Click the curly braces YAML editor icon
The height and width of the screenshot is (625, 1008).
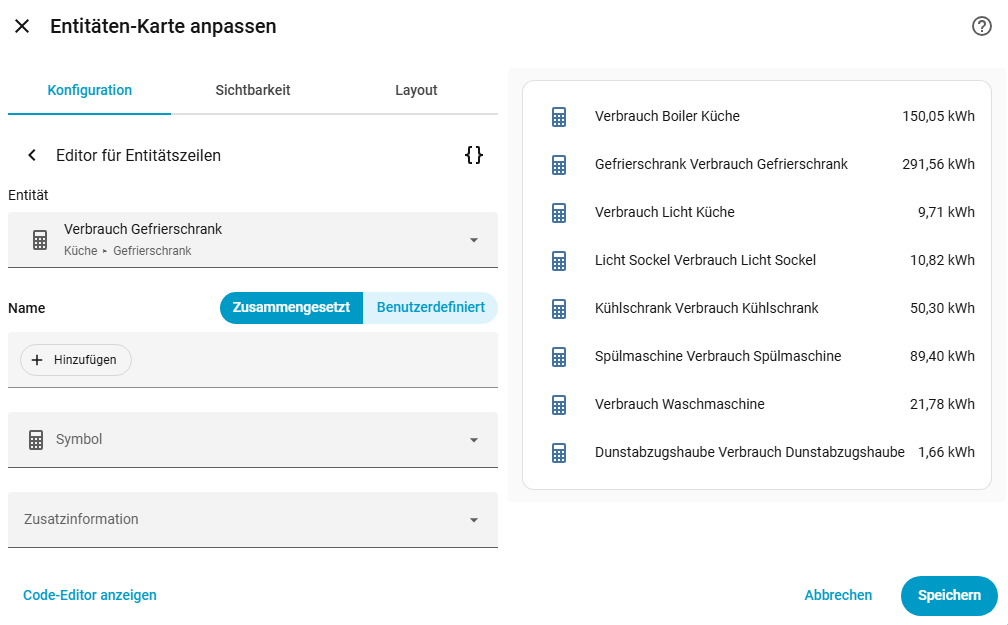pos(474,155)
